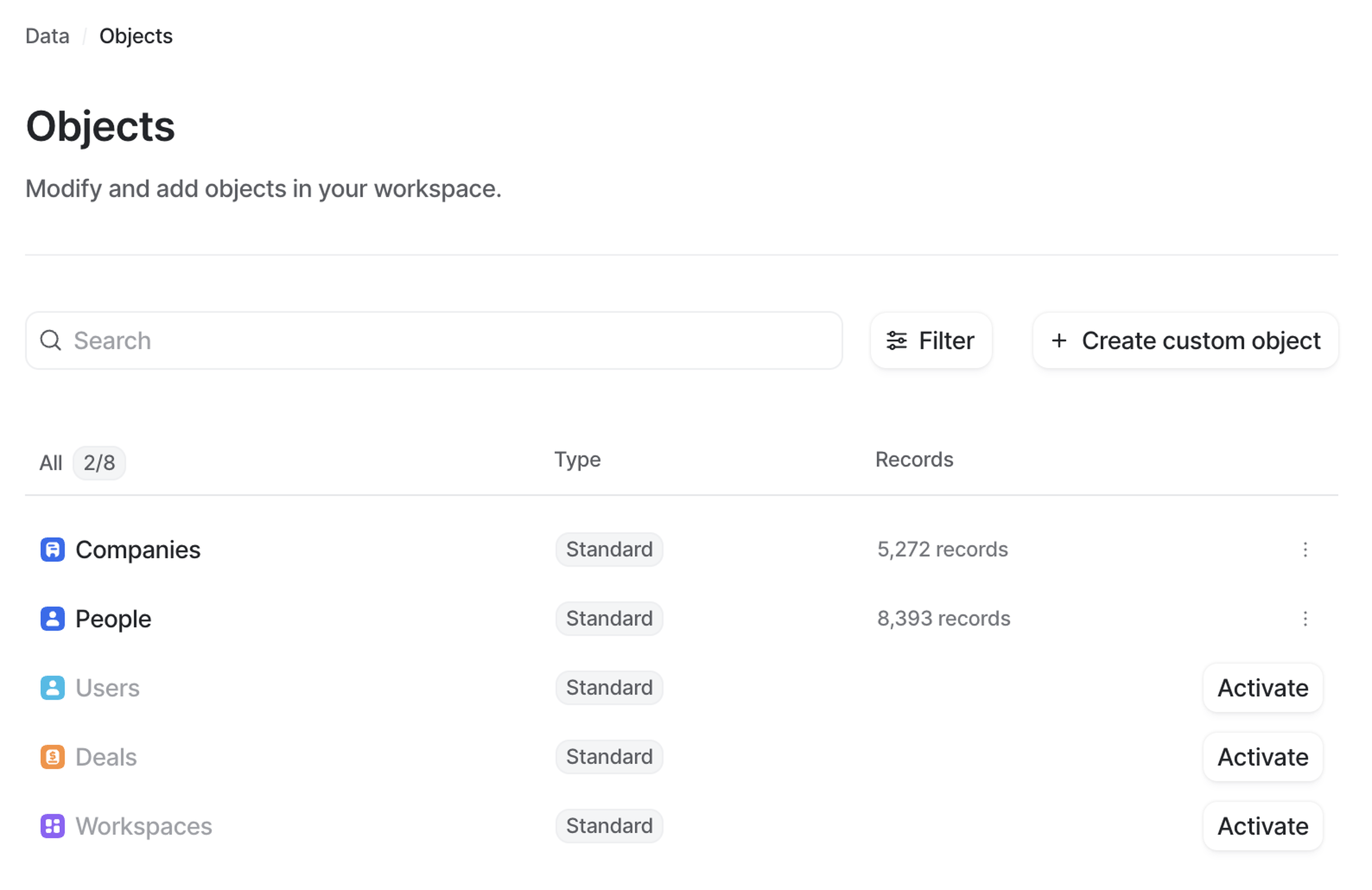Activate the Users object

point(1262,688)
